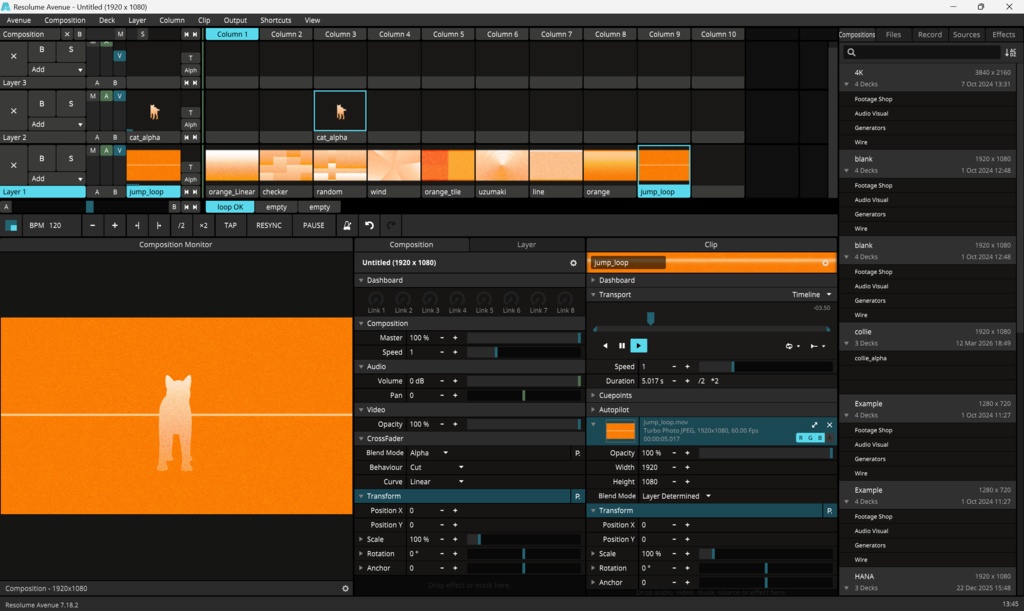Open the loop mode options icon in Transport
Viewport: 1024px width, 611px height.
[x=792, y=346]
